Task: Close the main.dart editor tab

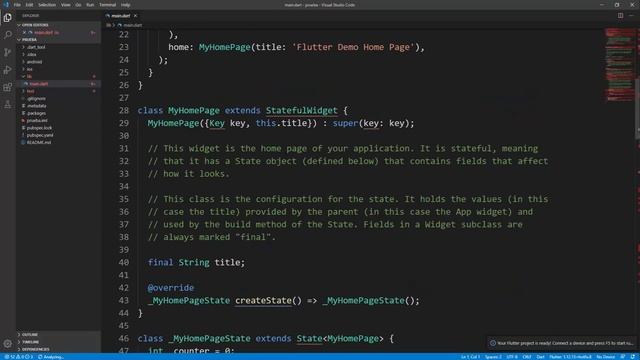Action: [x=136, y=16]
